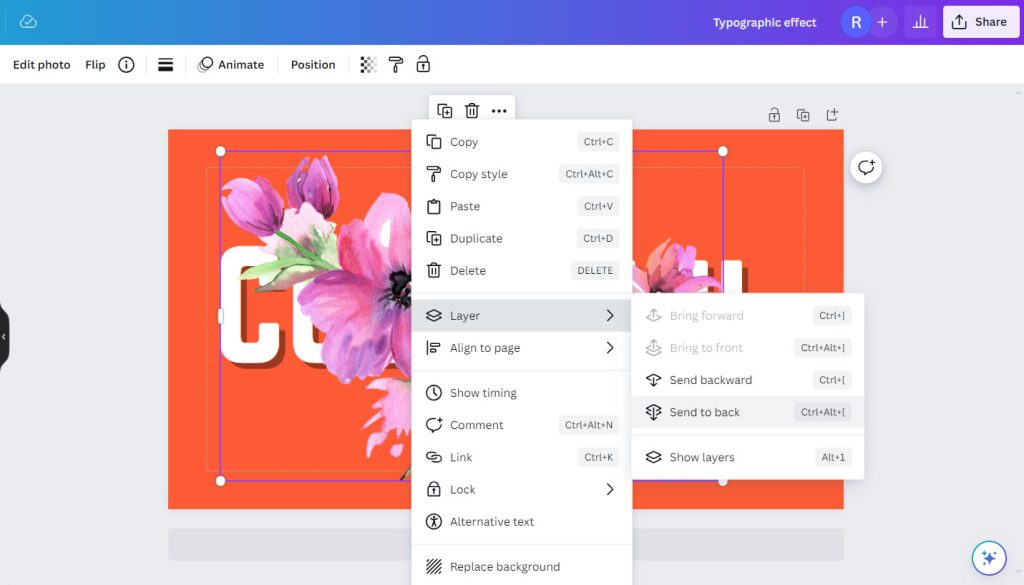Open the three-dot more options button
The image size is (1024, 585).
coord(499,111)
